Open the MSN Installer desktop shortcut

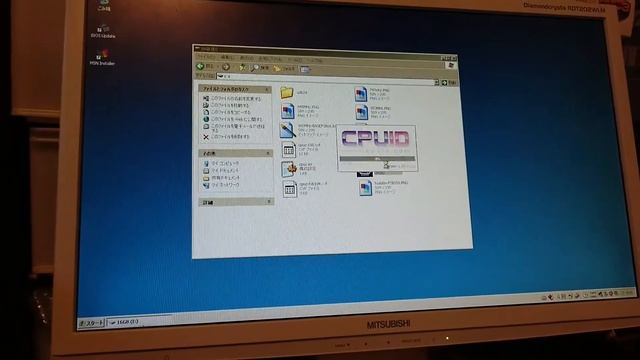coord(102,58)
